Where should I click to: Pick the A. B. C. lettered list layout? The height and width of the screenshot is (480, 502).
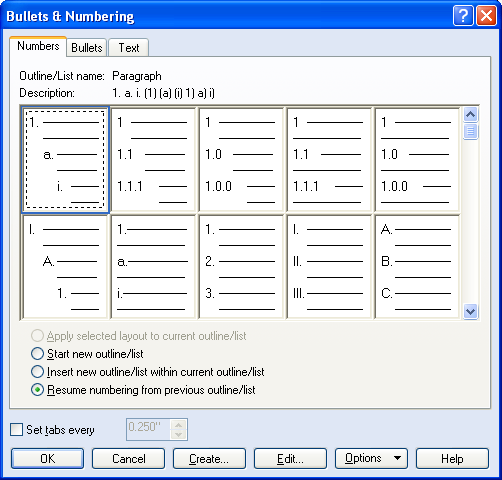click(x=417, y=267)
